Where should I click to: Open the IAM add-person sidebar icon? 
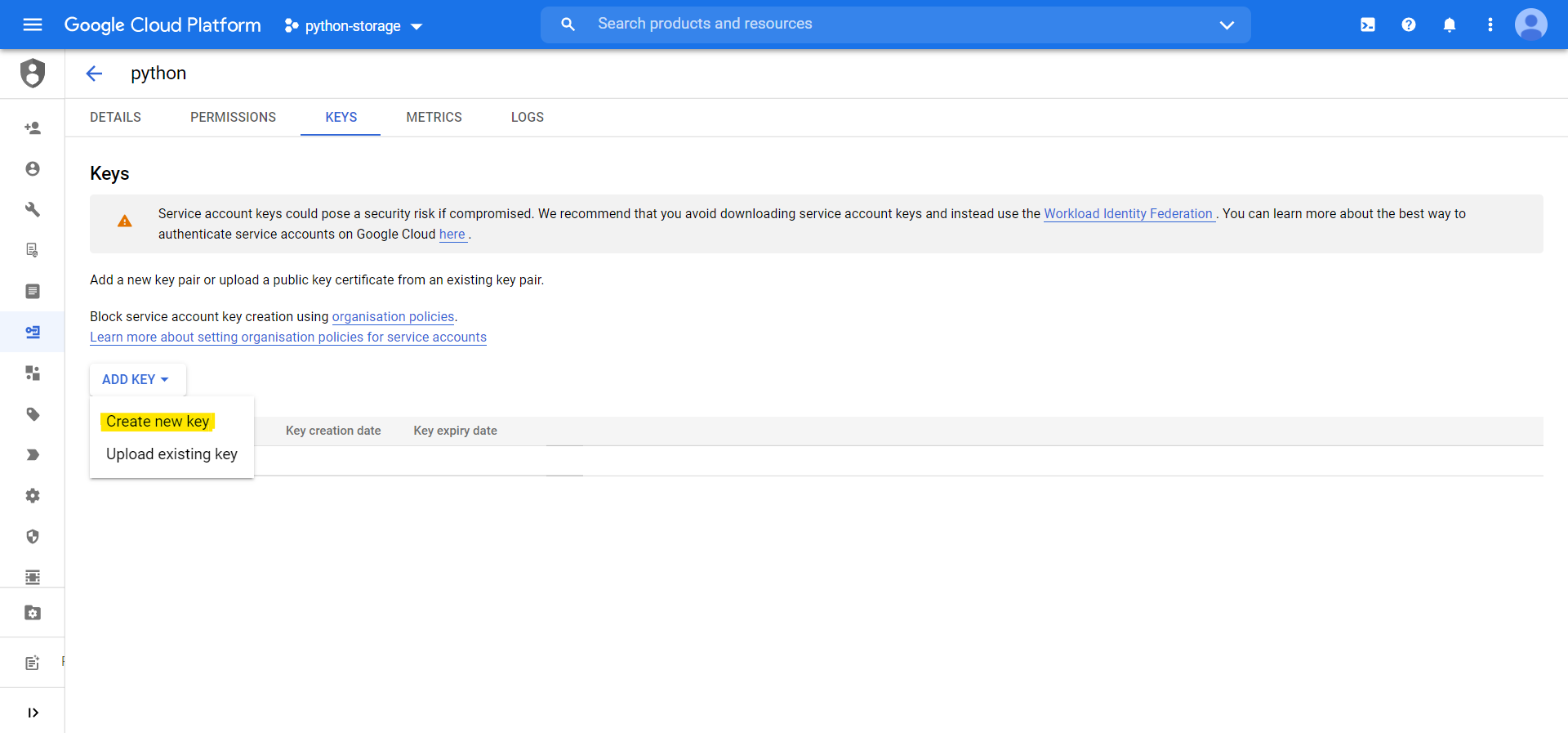[33, 127]
